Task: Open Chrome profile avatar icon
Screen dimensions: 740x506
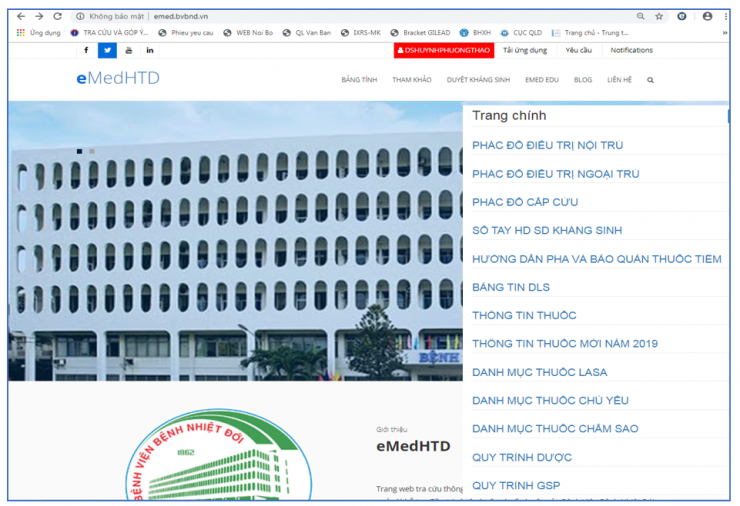Action: click(708, 17)
